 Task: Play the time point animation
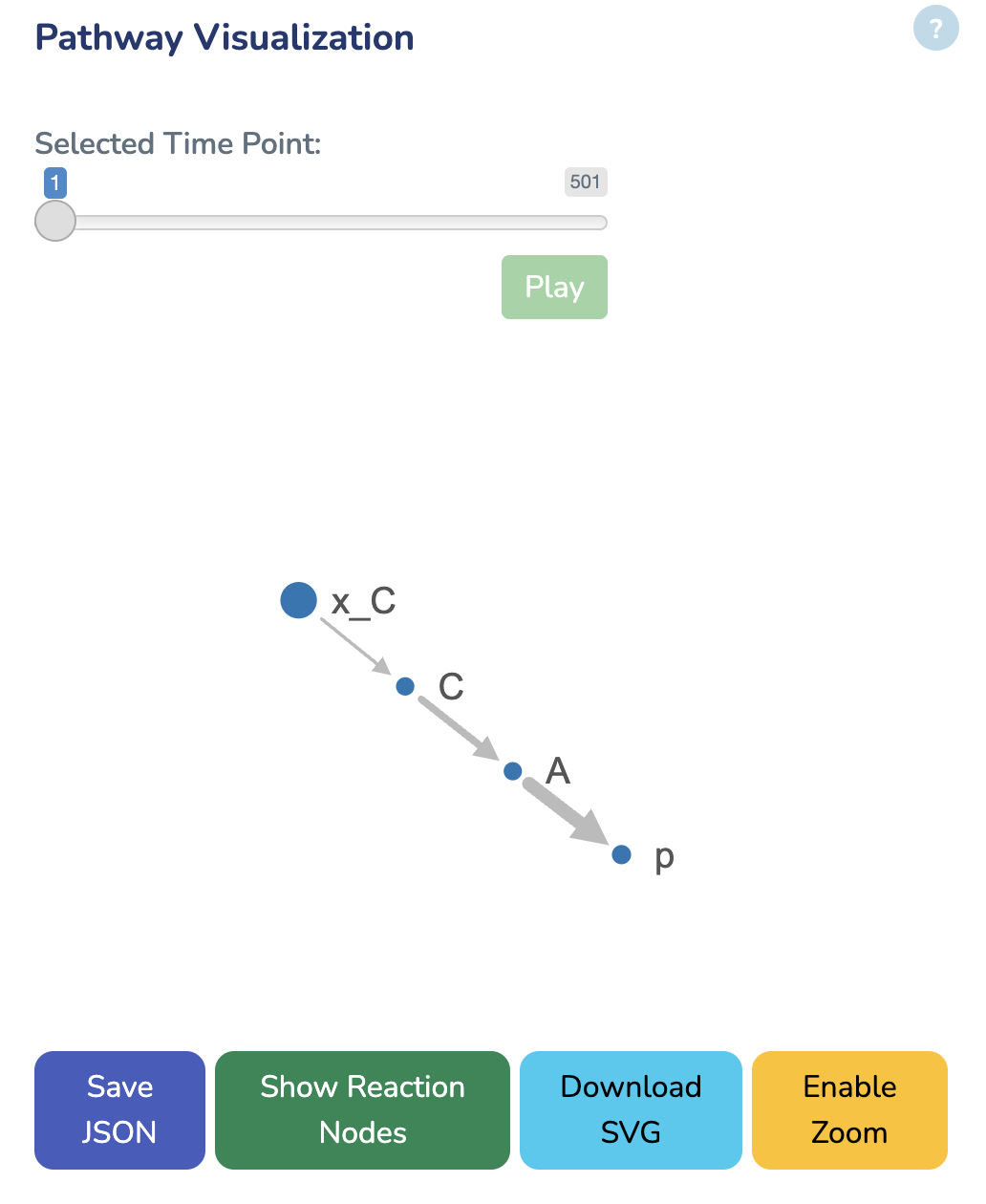[x=554, y=287]
